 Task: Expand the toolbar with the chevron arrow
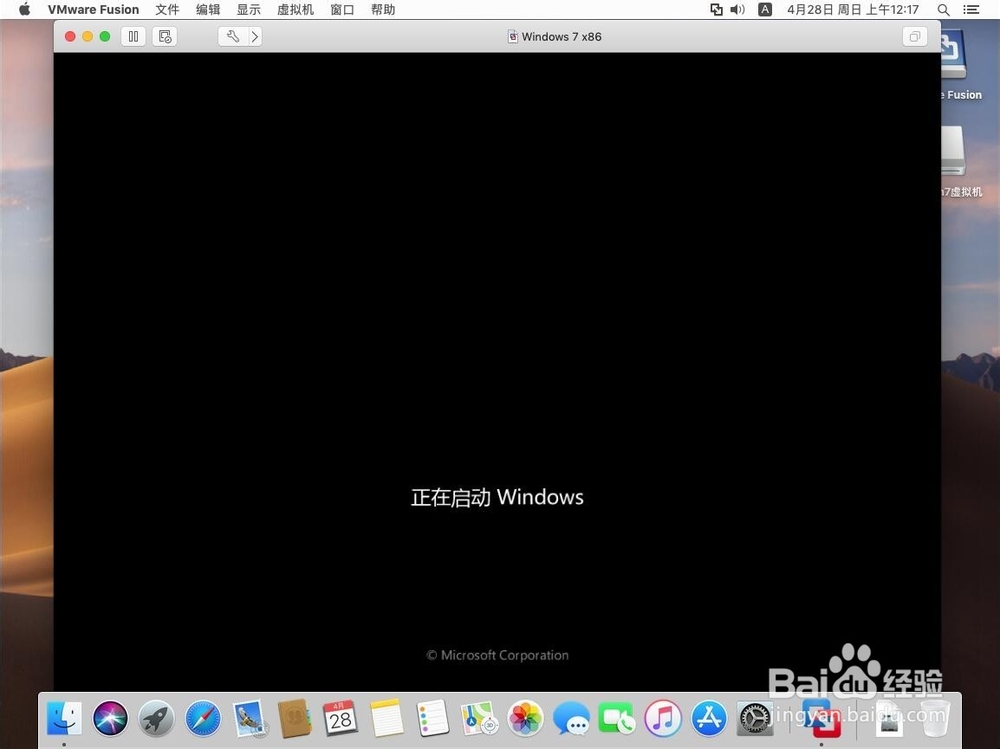coord(255,36)
